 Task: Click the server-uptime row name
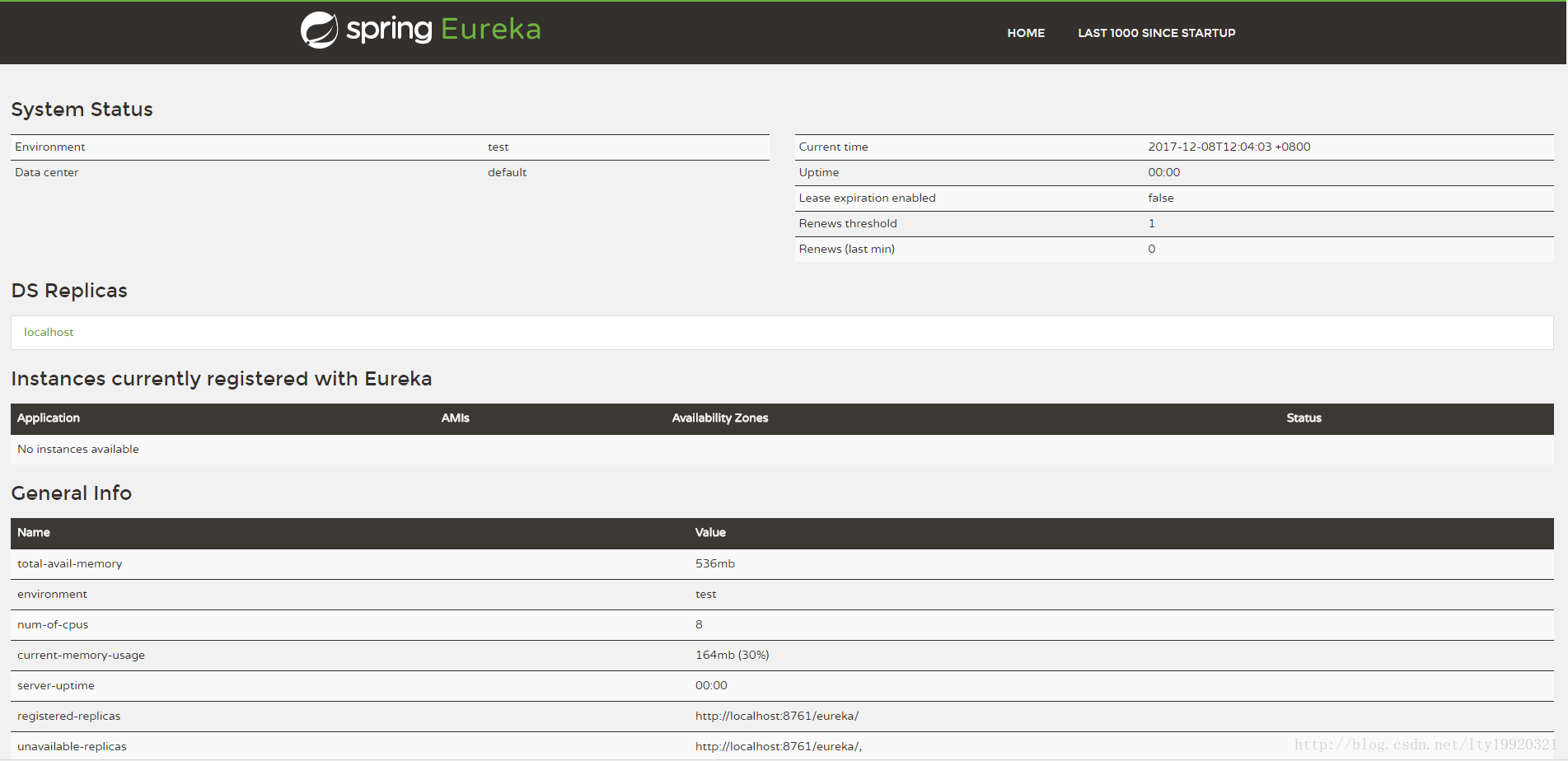coord(56,686)
